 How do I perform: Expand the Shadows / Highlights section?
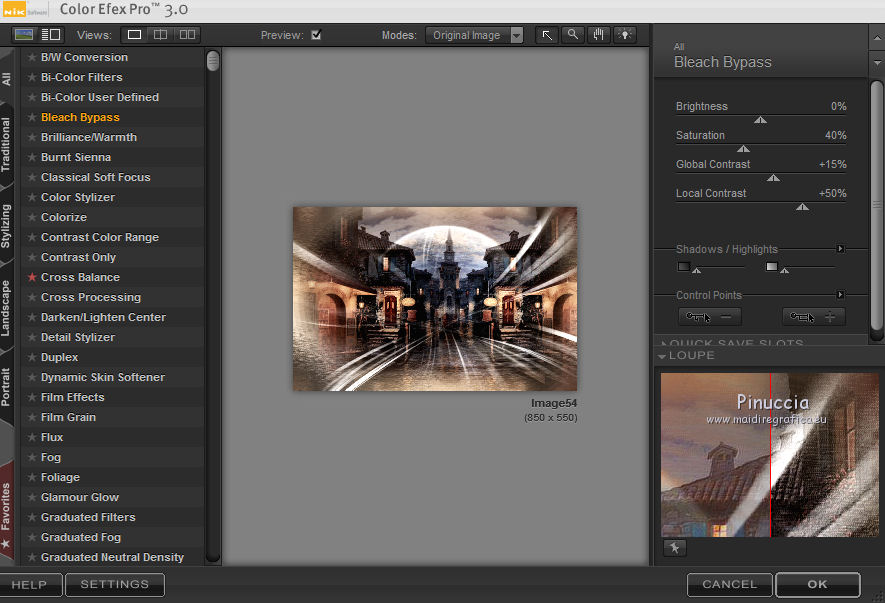point(840,249)
